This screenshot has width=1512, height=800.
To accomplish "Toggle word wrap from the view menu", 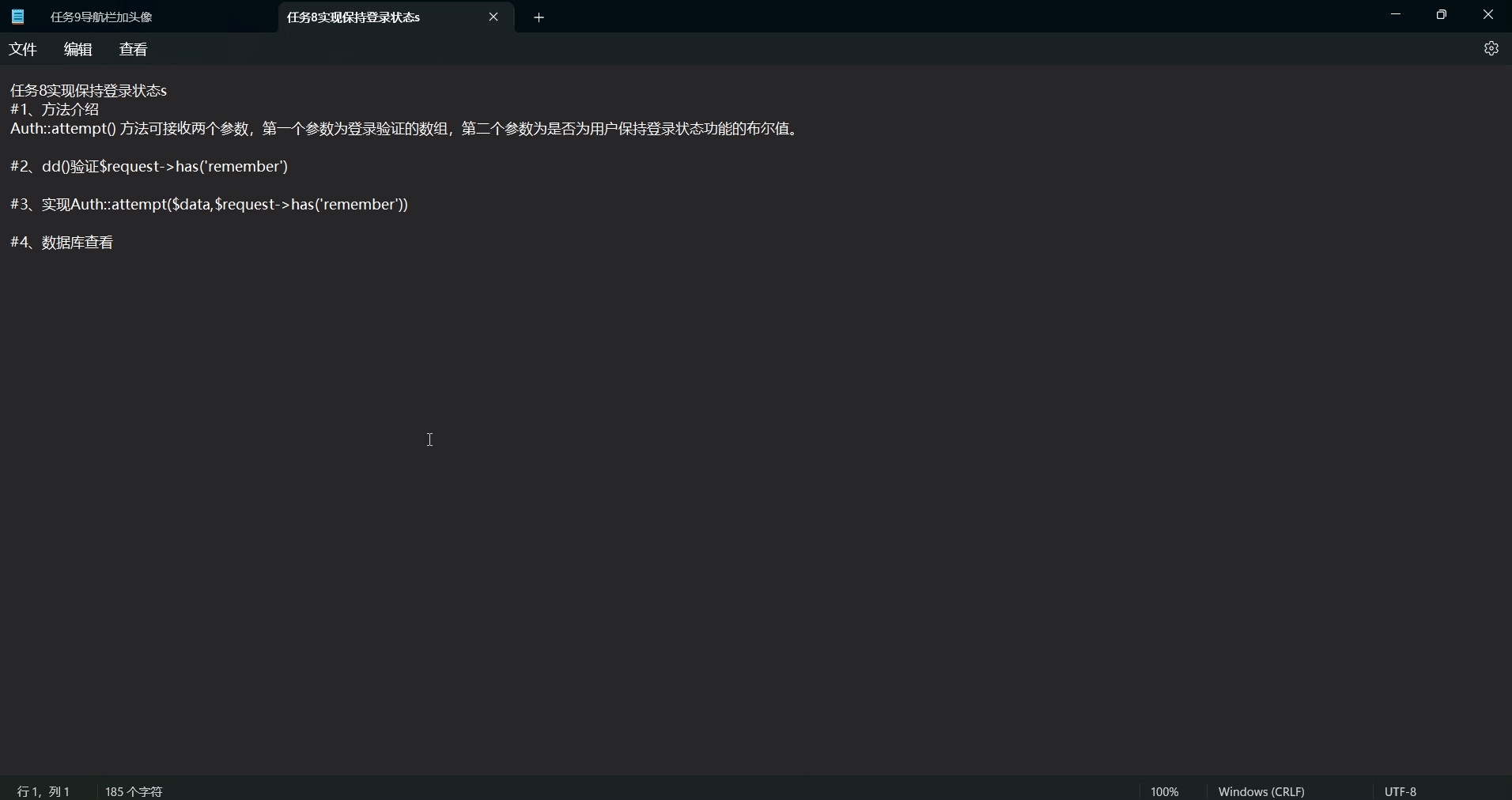I will [133, 49].
